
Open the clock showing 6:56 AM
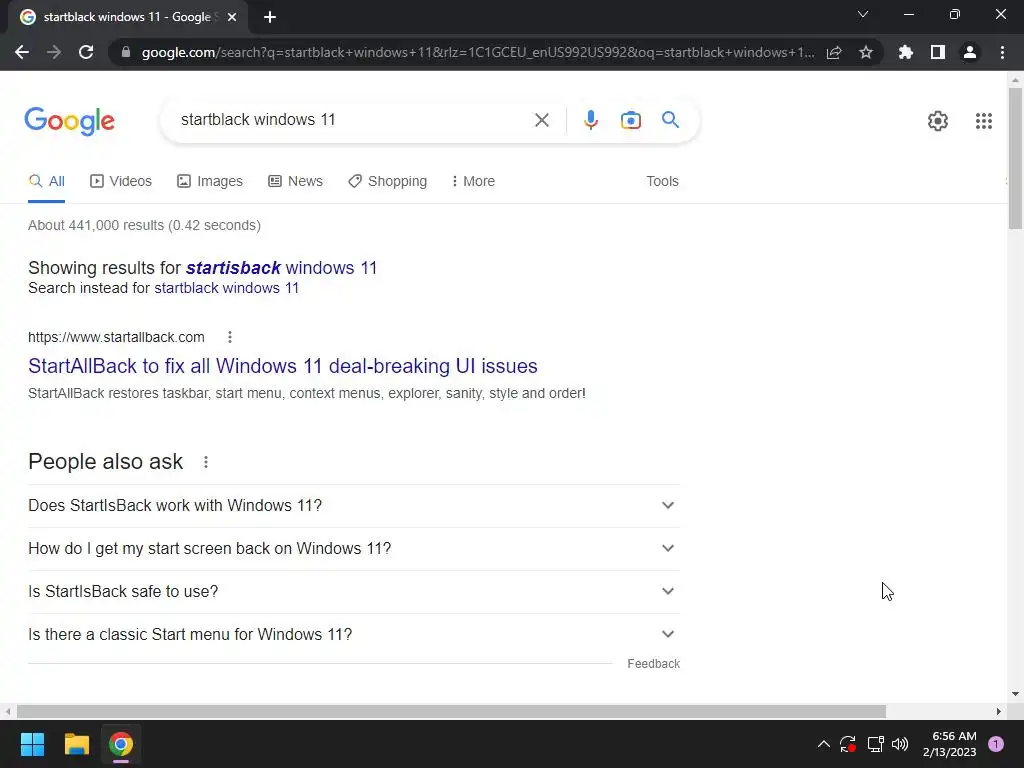tap(950, 744)
